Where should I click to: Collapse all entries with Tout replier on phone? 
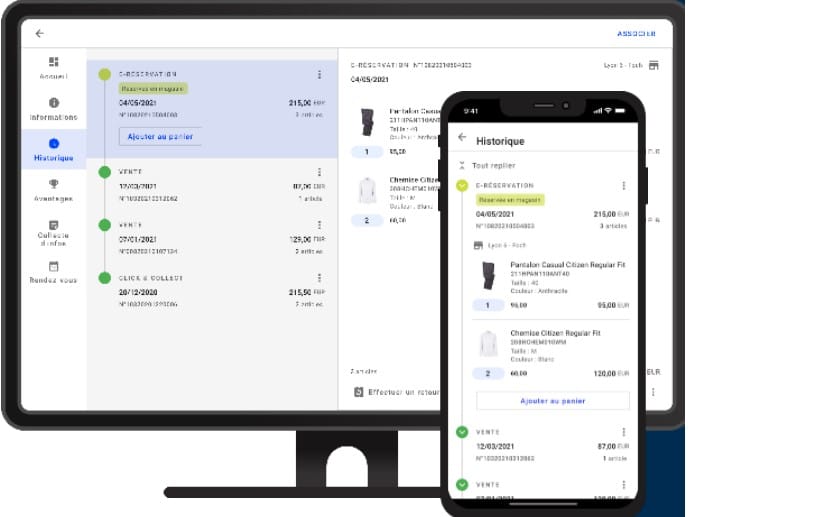click(x=493, y=165)
